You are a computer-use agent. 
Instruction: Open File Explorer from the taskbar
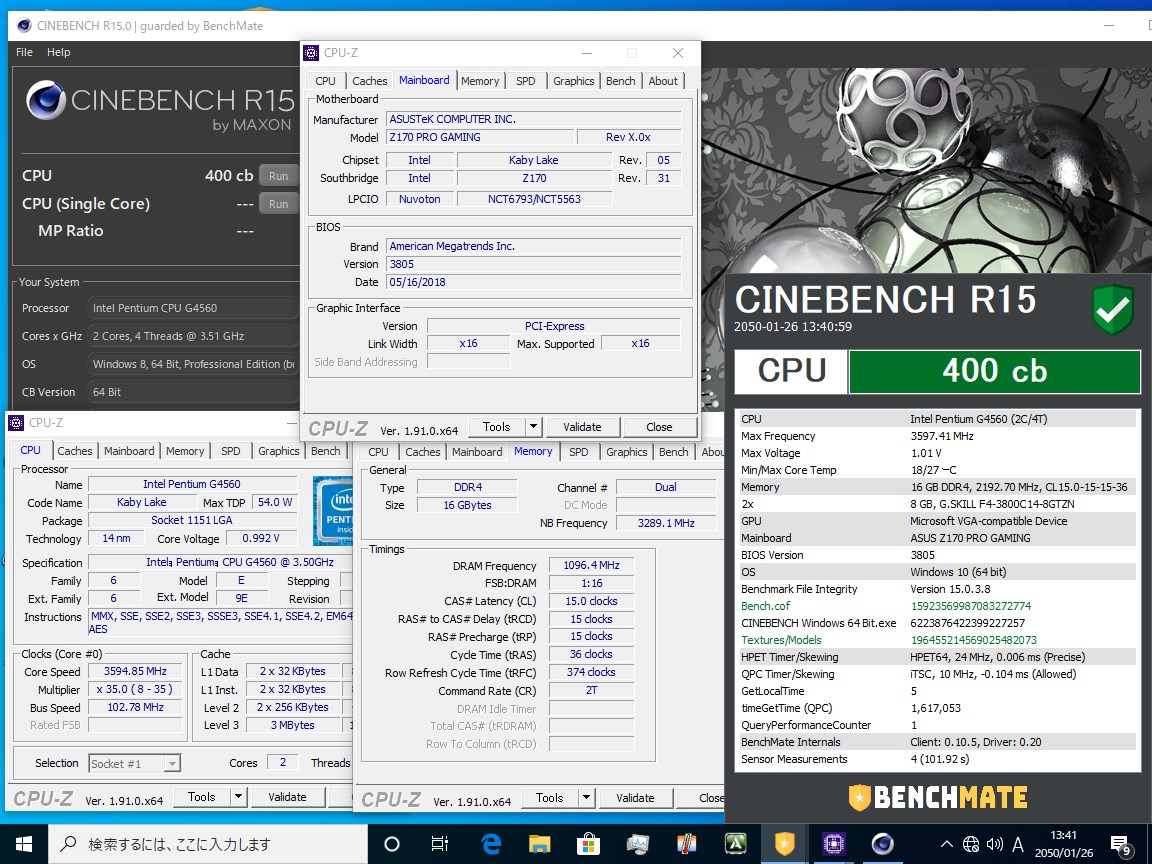[539, 844]
